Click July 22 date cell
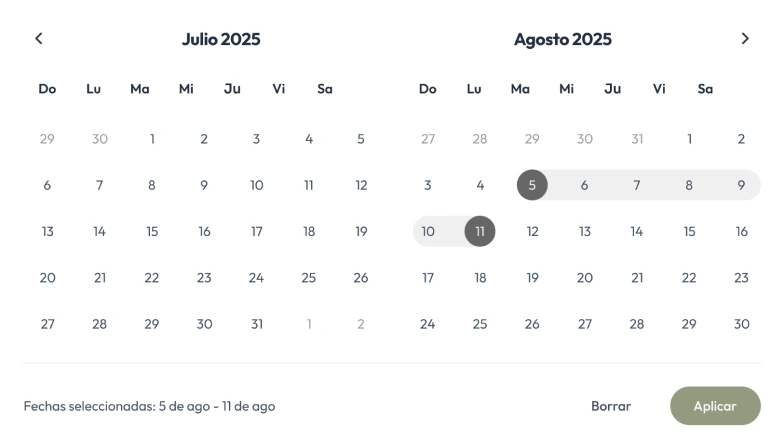Image resolution: width=784 pixels, height=448 pixels. [x=152, y=278]
